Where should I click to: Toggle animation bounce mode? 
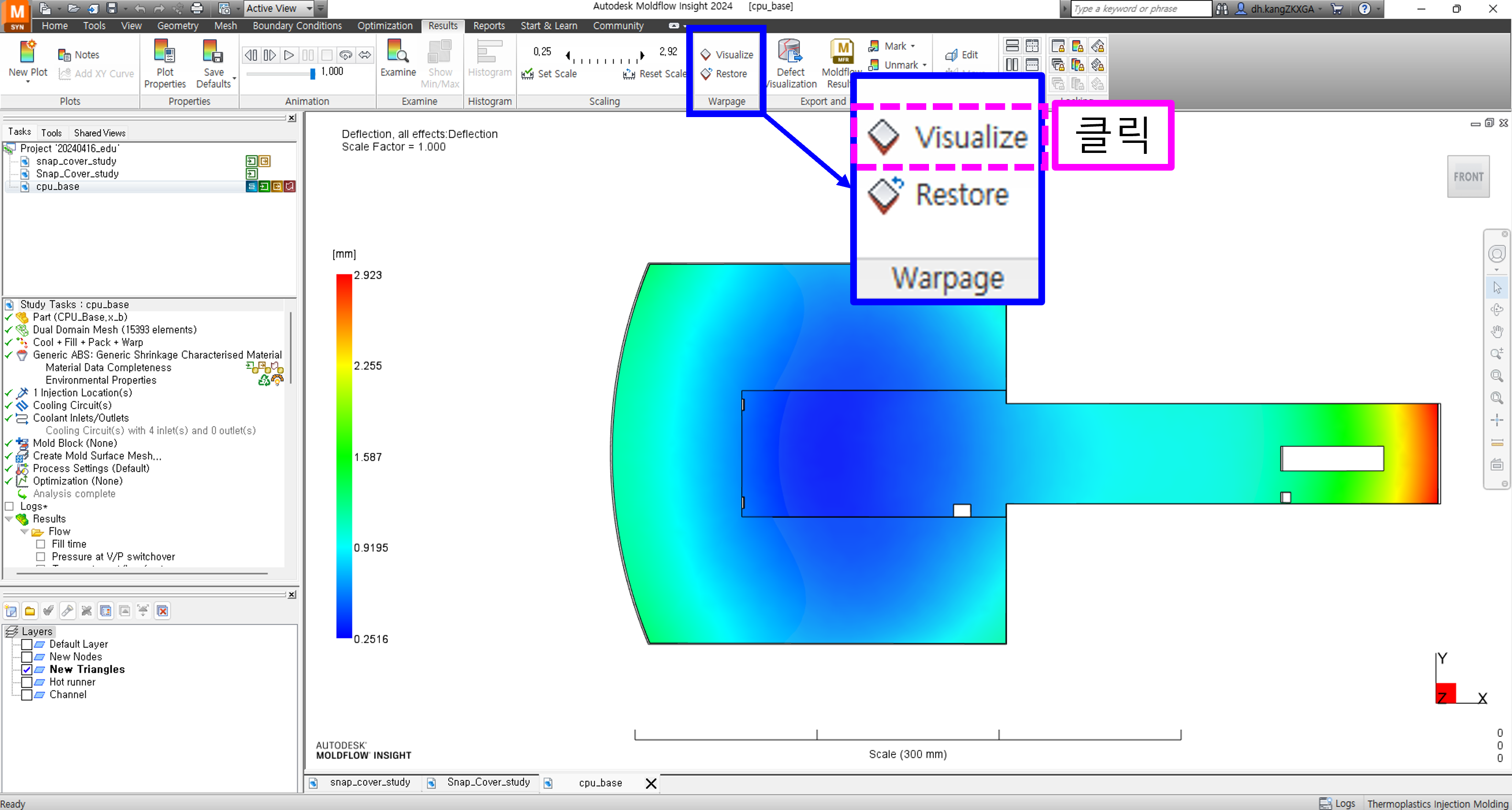[x=365, y=55]
